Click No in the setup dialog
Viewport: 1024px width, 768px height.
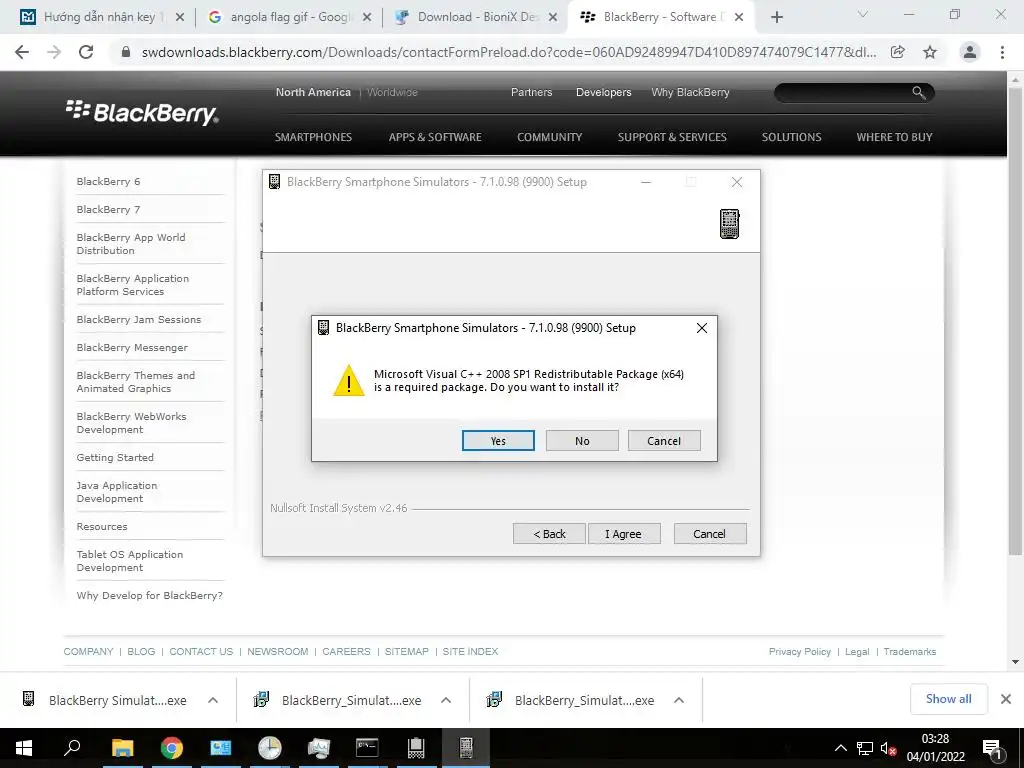(582, 441)
